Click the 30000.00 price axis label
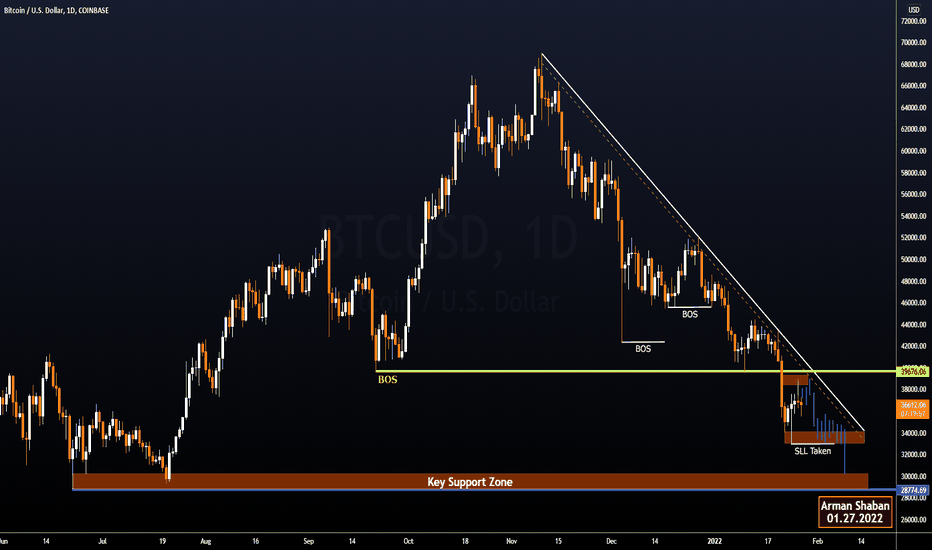932x550 pixels. pyautogui.click(x=914, y=476)
